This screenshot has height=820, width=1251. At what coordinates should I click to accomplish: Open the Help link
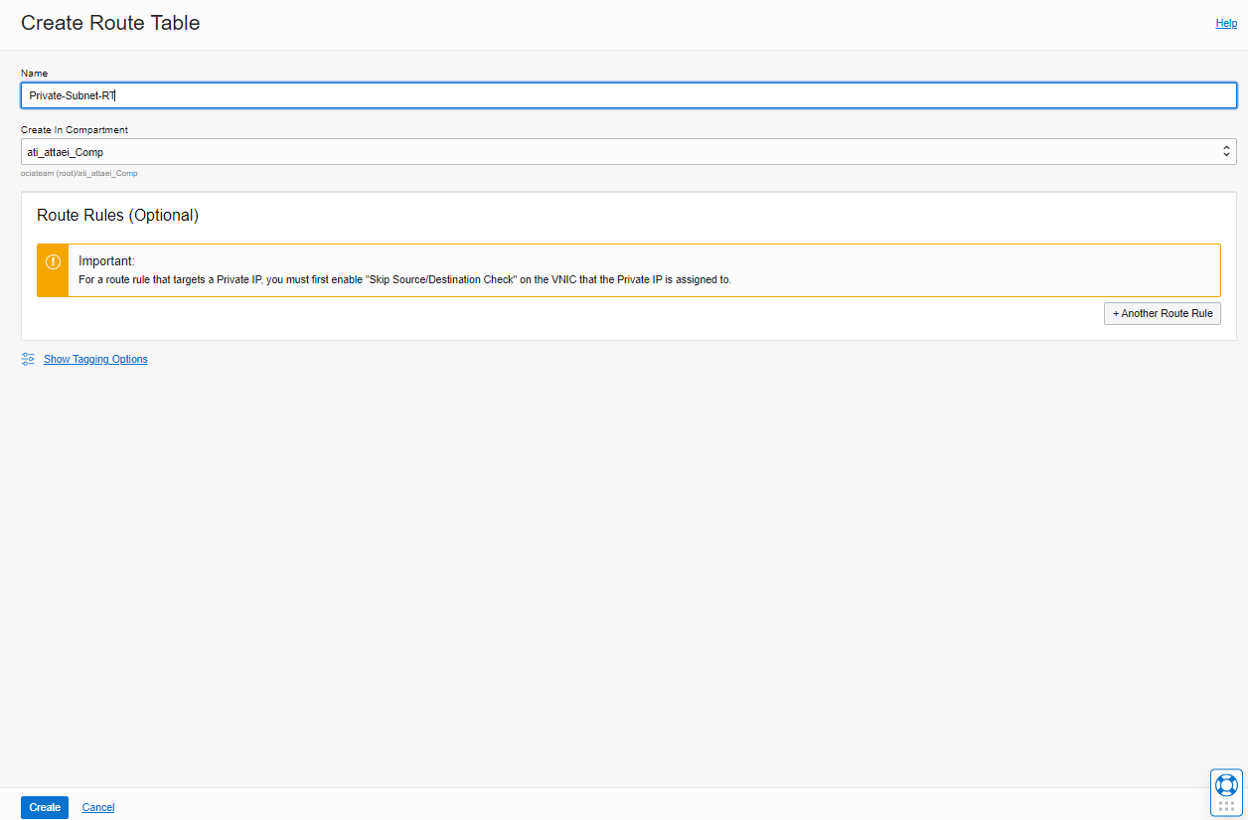(x=1226, y=23)
